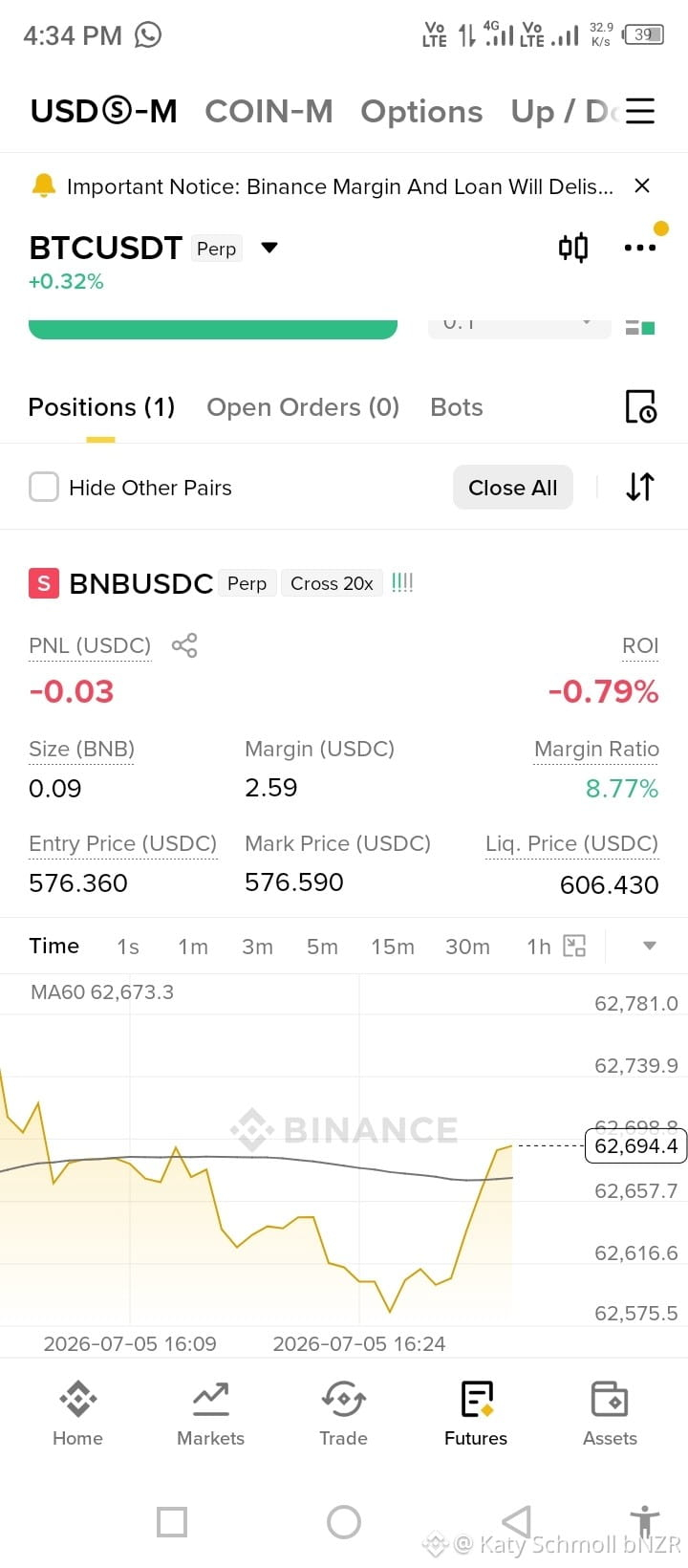Expand more time intervals dropdown
The width and height of the screenshot is (688, 1568).
tap(650, 946)
